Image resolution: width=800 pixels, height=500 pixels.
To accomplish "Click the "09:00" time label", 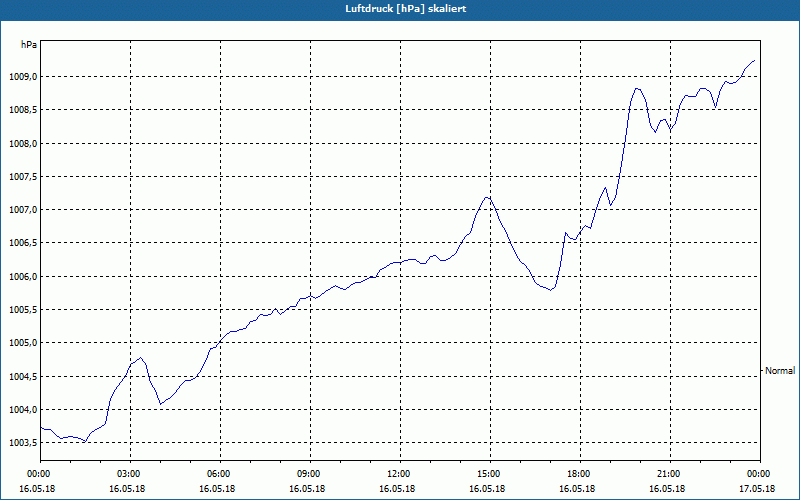I will pos(310,474).
